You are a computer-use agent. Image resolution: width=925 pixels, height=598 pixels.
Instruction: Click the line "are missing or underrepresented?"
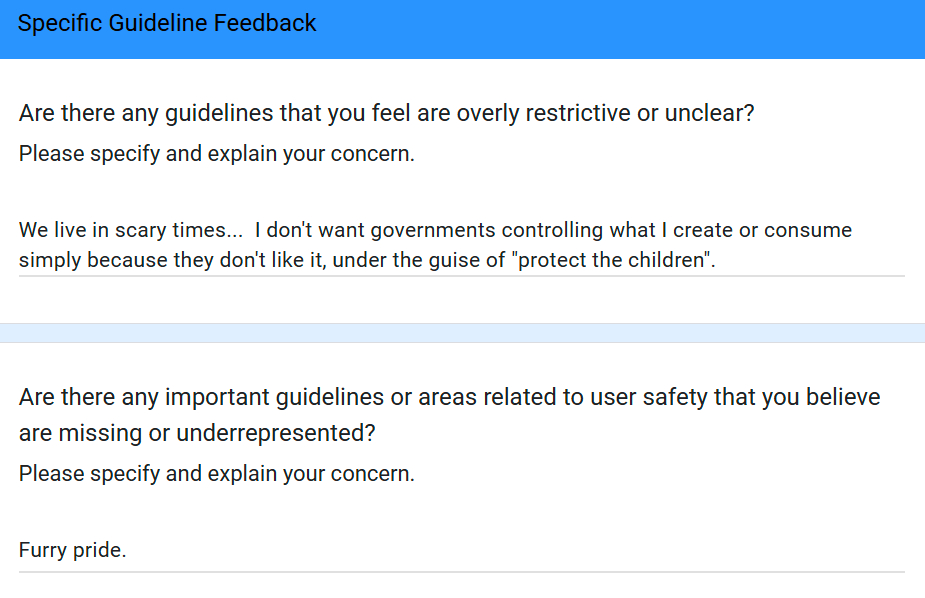(197, 433)
